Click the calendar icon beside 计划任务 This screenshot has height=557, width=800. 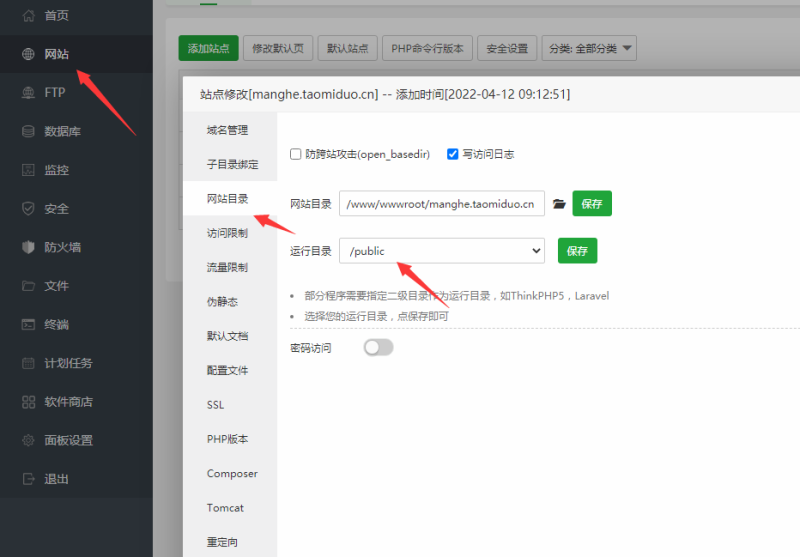coord(29,363)
